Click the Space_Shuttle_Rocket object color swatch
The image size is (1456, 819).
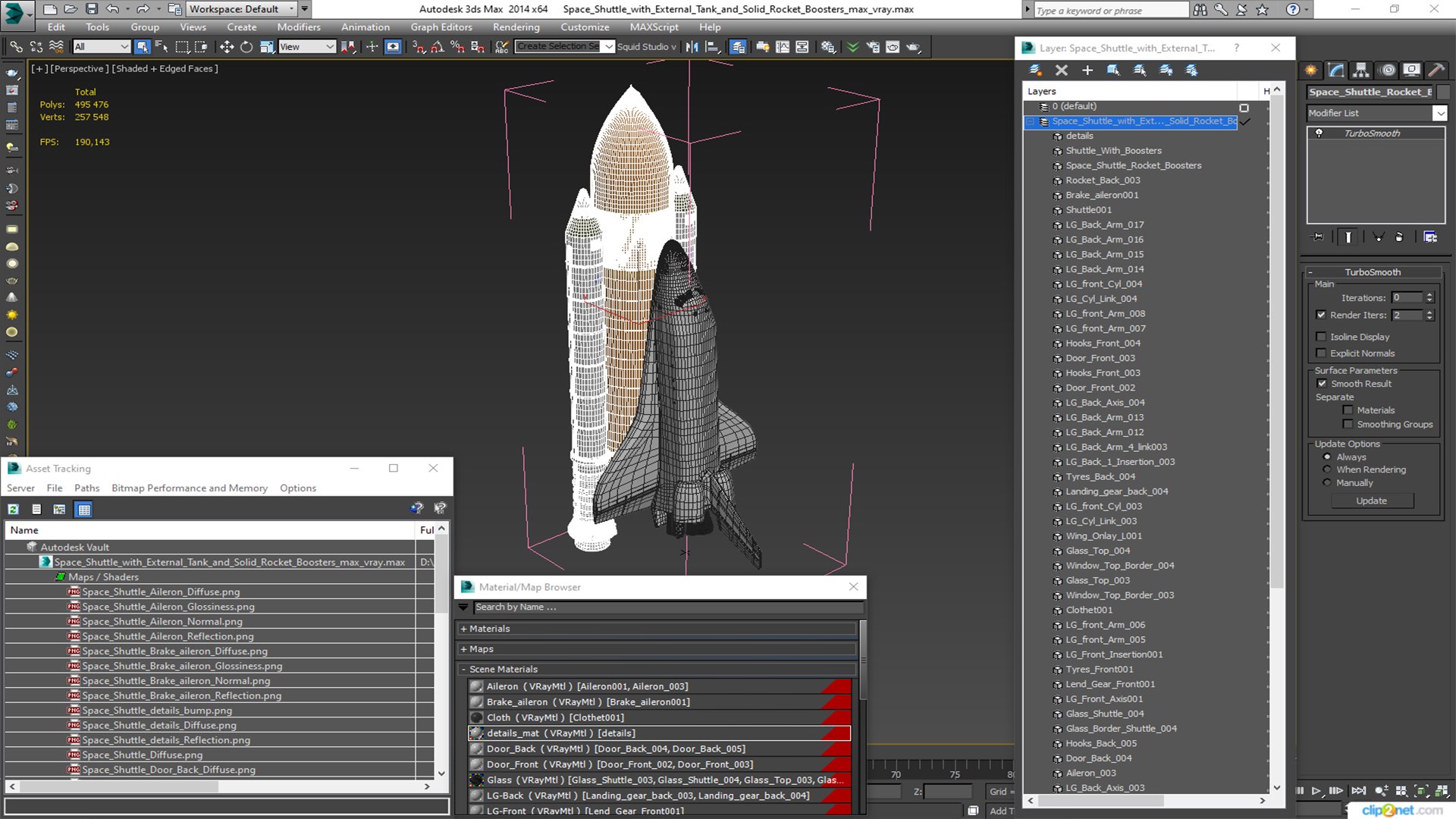[x=1443, y=92]
